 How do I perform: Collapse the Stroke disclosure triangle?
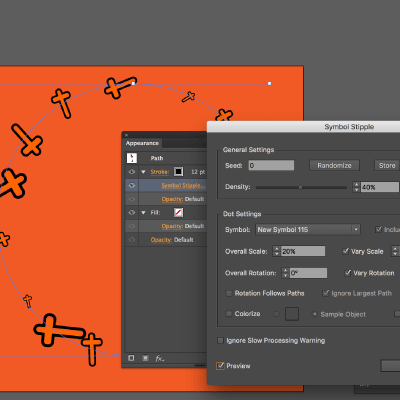(x=143, y=172)
